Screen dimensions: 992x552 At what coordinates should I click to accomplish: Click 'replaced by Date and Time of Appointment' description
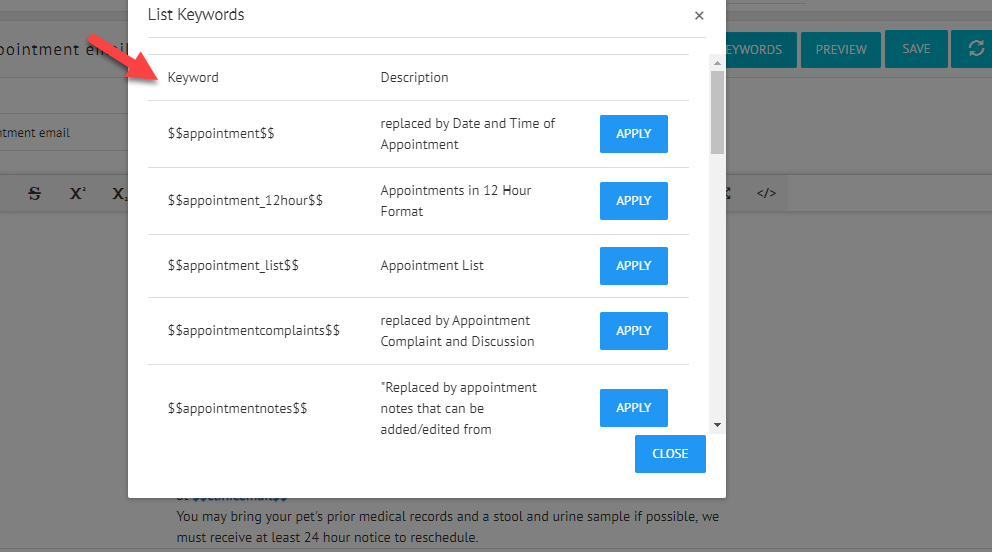click(x=468, y=134)
